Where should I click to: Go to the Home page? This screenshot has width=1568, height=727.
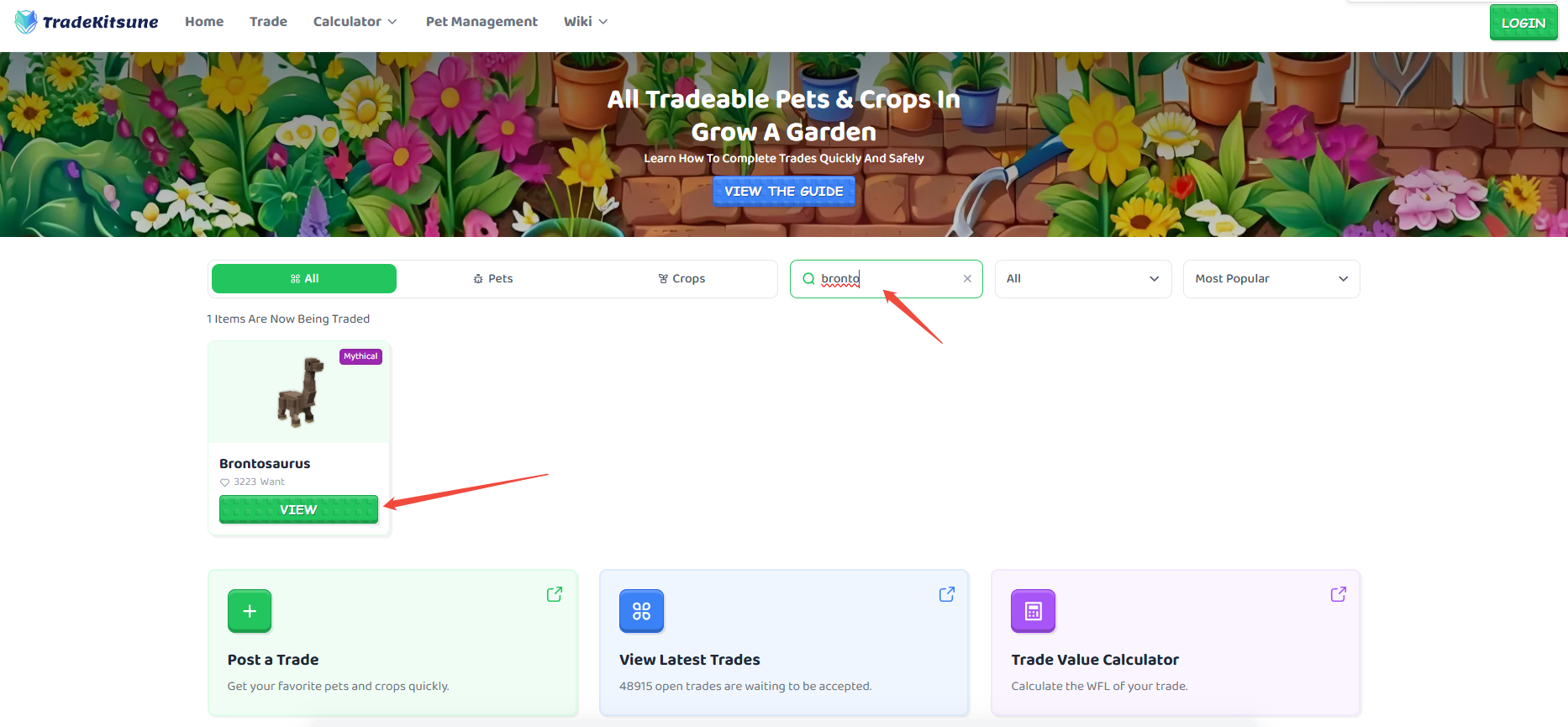pyautogui.click(x=204, y=22)
